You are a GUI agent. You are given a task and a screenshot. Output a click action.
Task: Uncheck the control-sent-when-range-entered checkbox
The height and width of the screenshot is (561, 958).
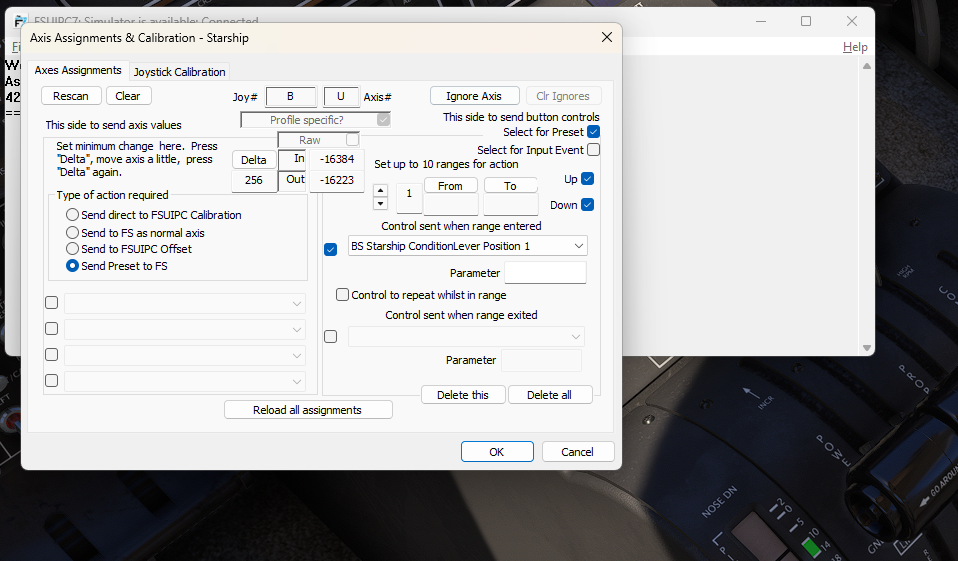tap(331, 249)
